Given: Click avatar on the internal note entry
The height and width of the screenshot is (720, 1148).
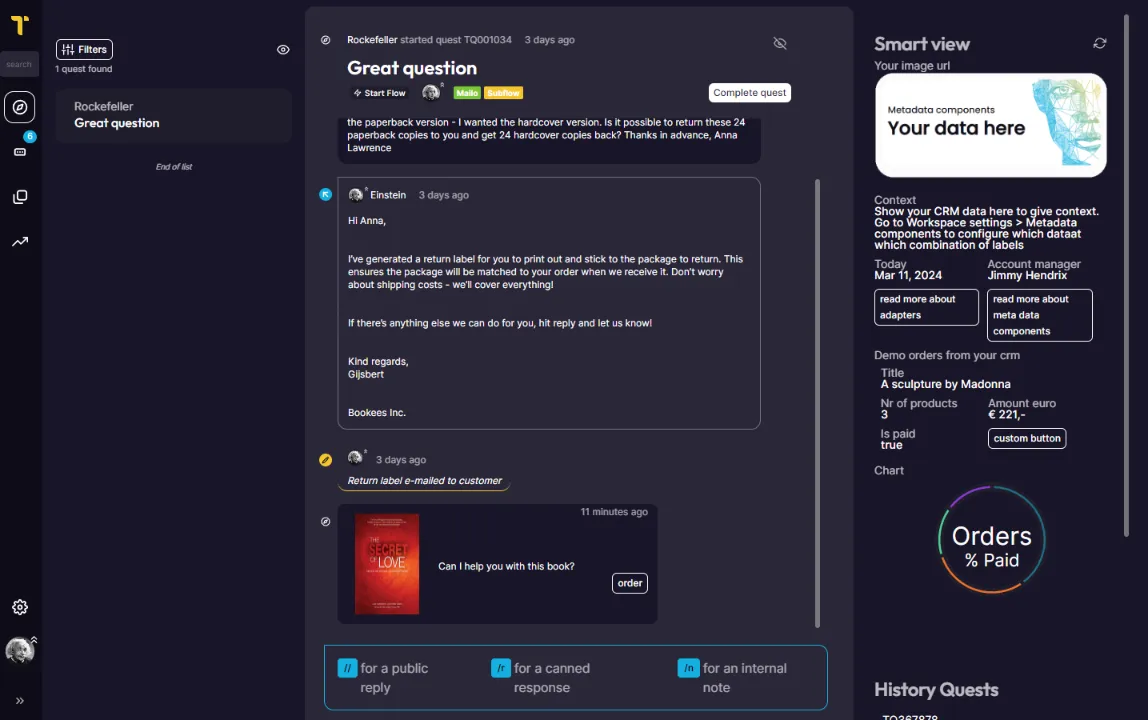Looking at the screenshot, I should pyautogui.click(x=355, y=457).
